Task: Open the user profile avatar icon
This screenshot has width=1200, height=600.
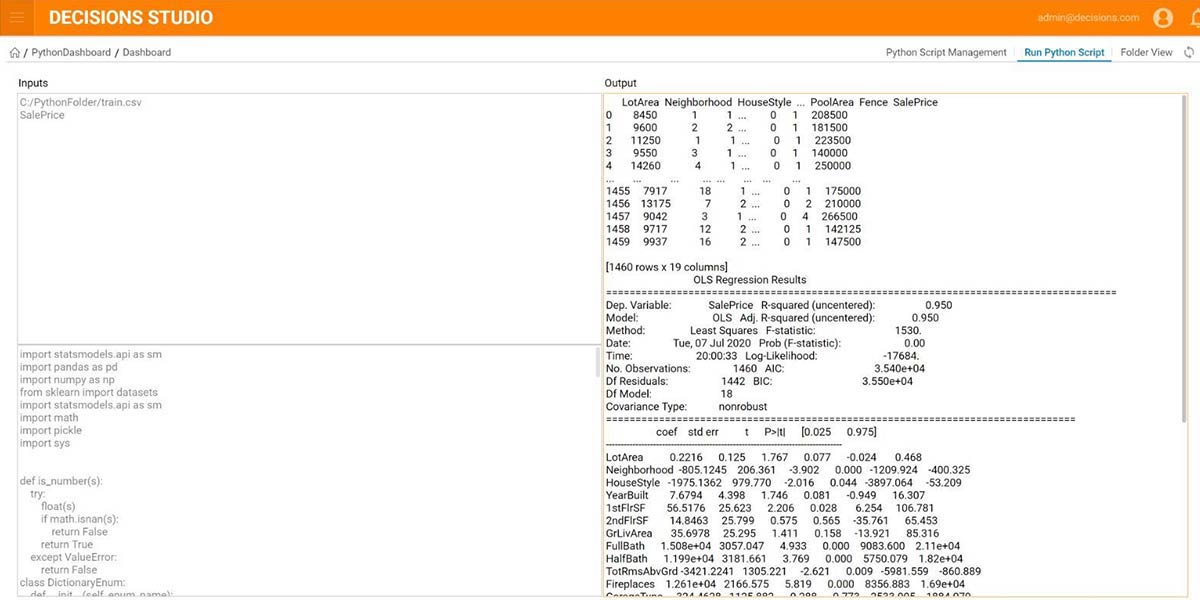Action: (1163, 18)
